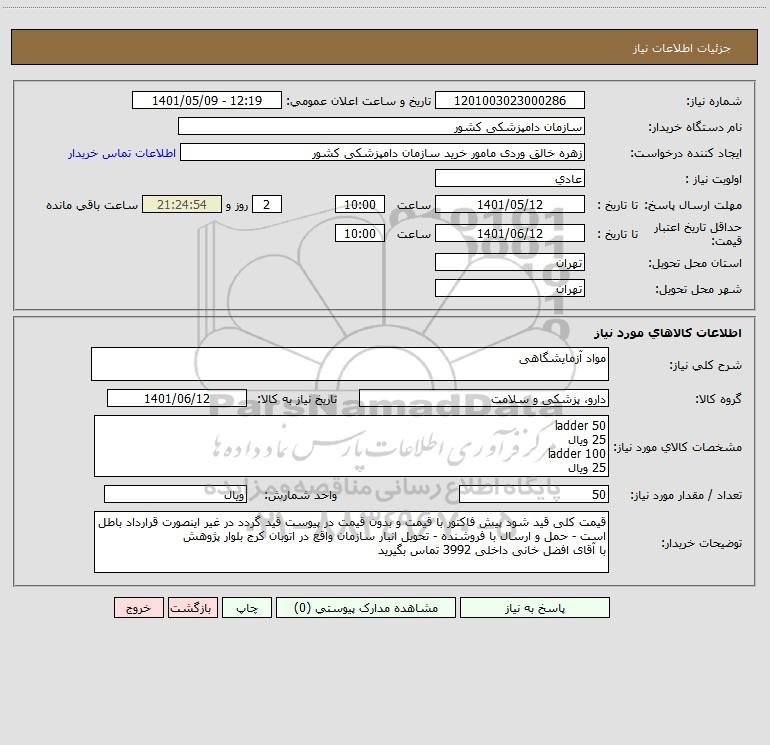Click the 'مهلت ارسال پاسخ:' label
This screenshot has height=745, width=770.
click(x=693, y=205)
